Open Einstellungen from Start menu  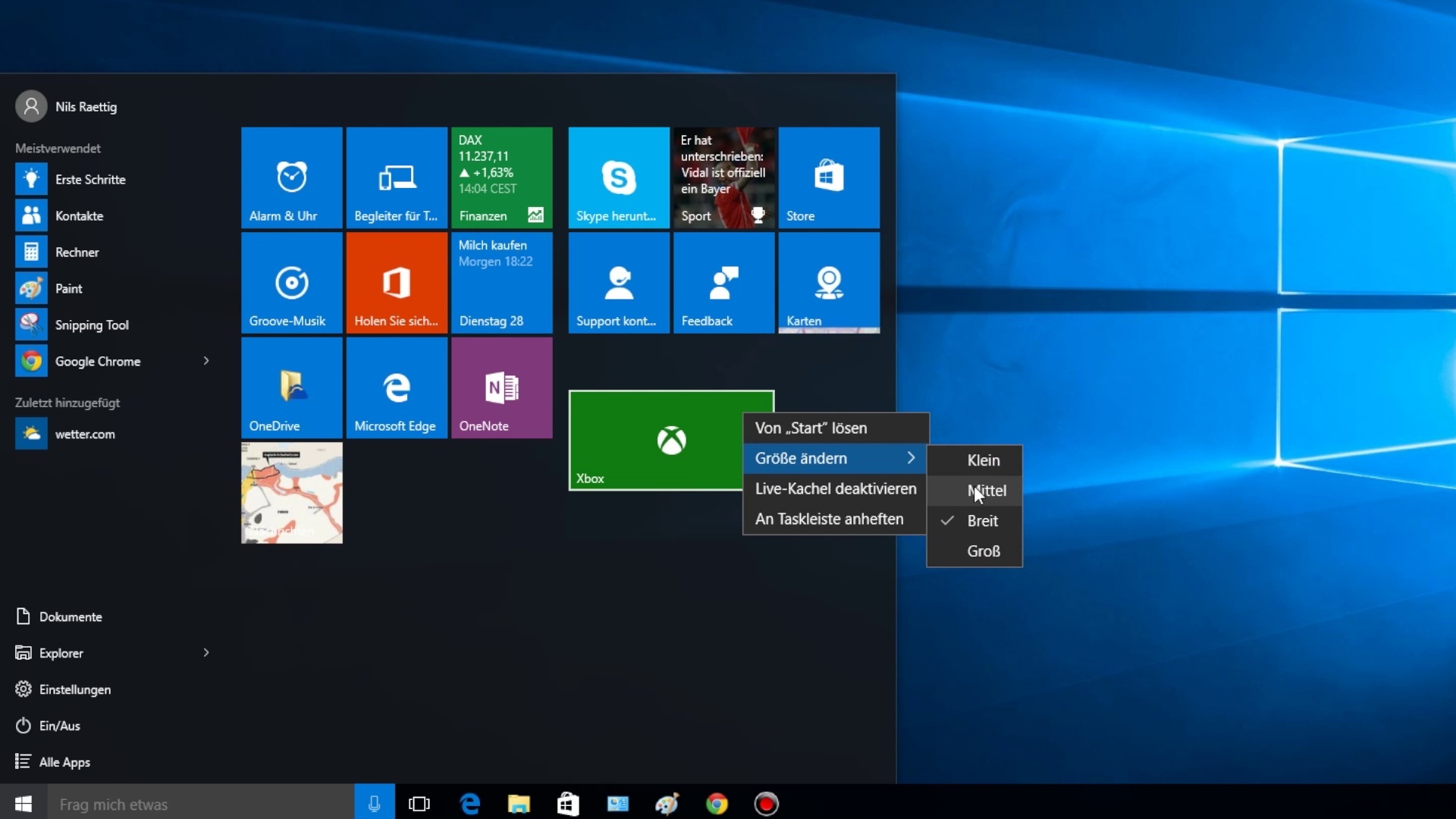[74, 689]
